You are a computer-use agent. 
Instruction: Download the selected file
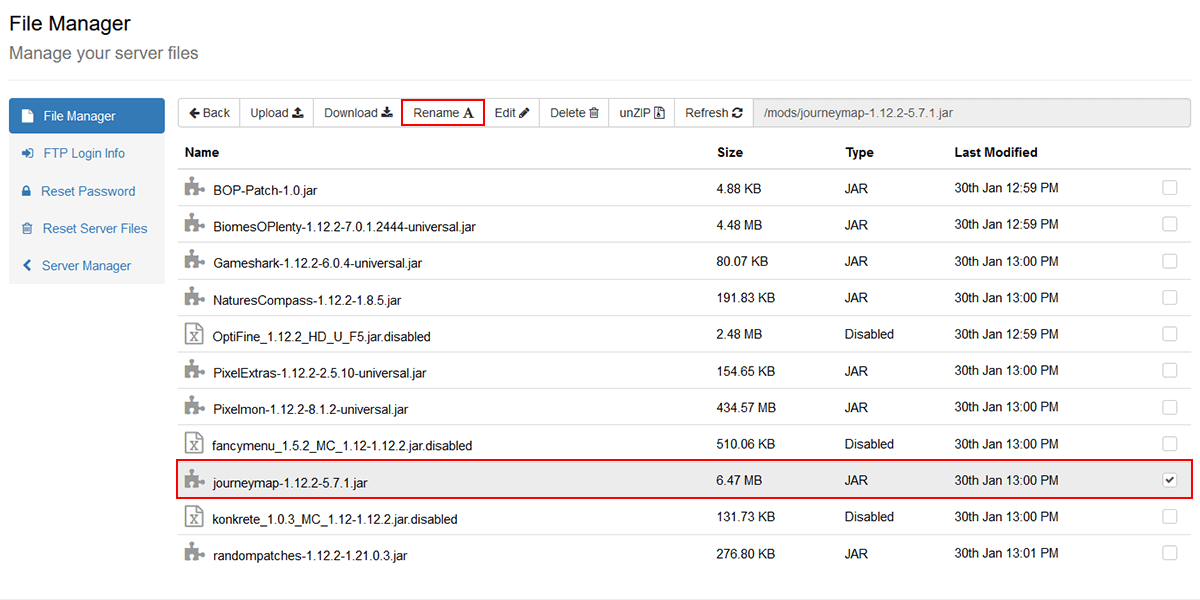coord(358,113)
